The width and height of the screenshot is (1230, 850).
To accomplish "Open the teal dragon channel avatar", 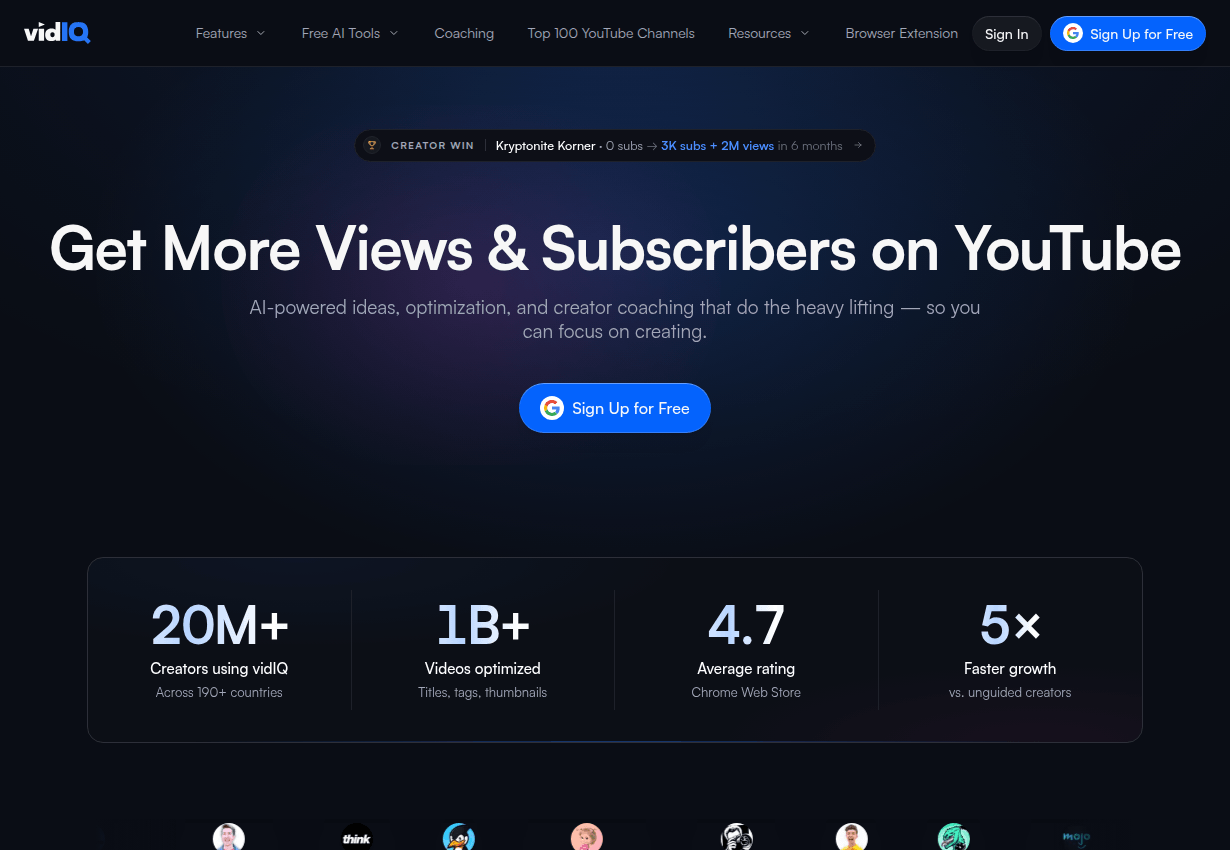I will point(954,838).
